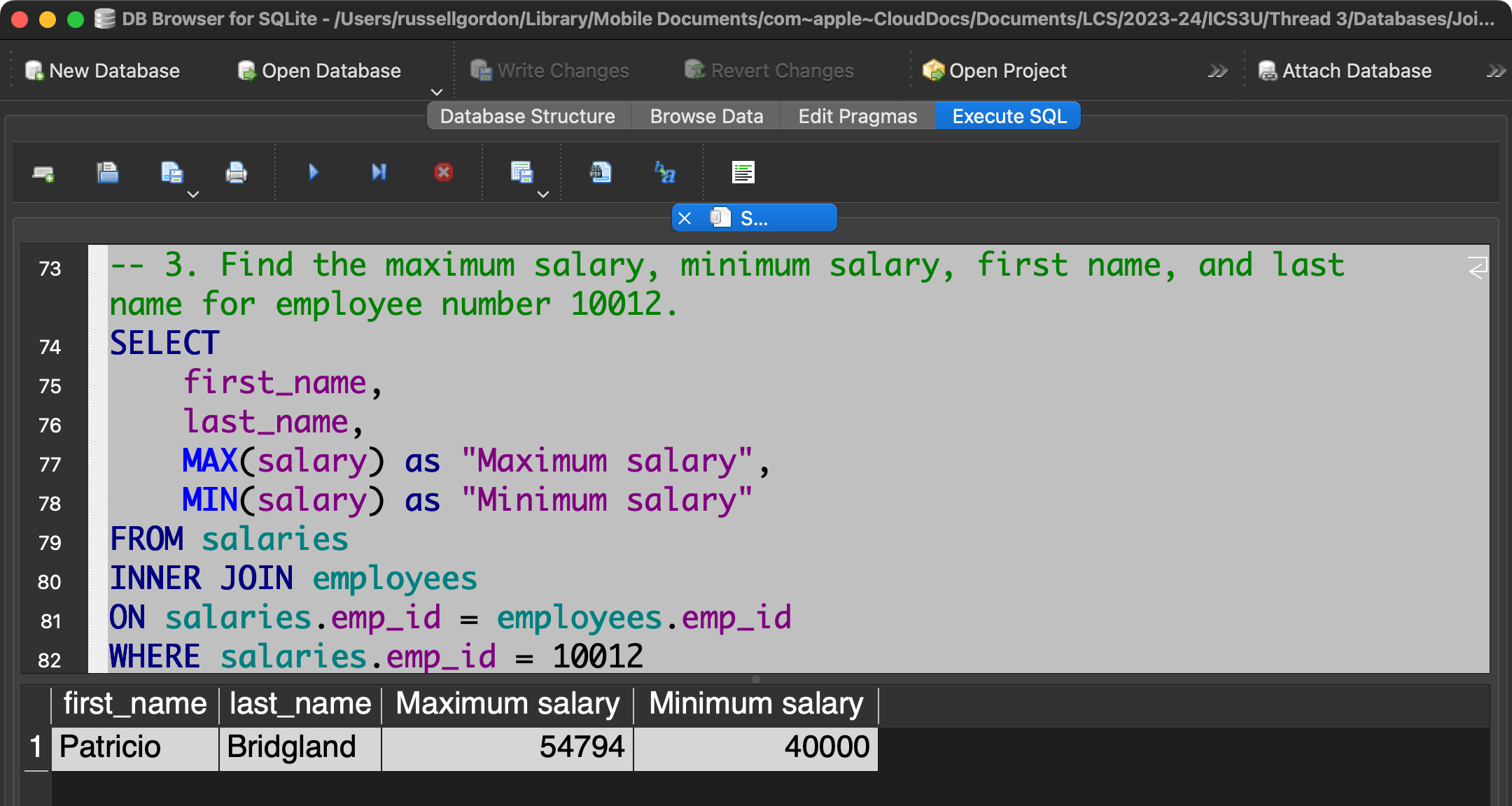This screenshot has height=806, width=1512.
Task: Click the comment block lines icon
Action: [x=743, y=172]
